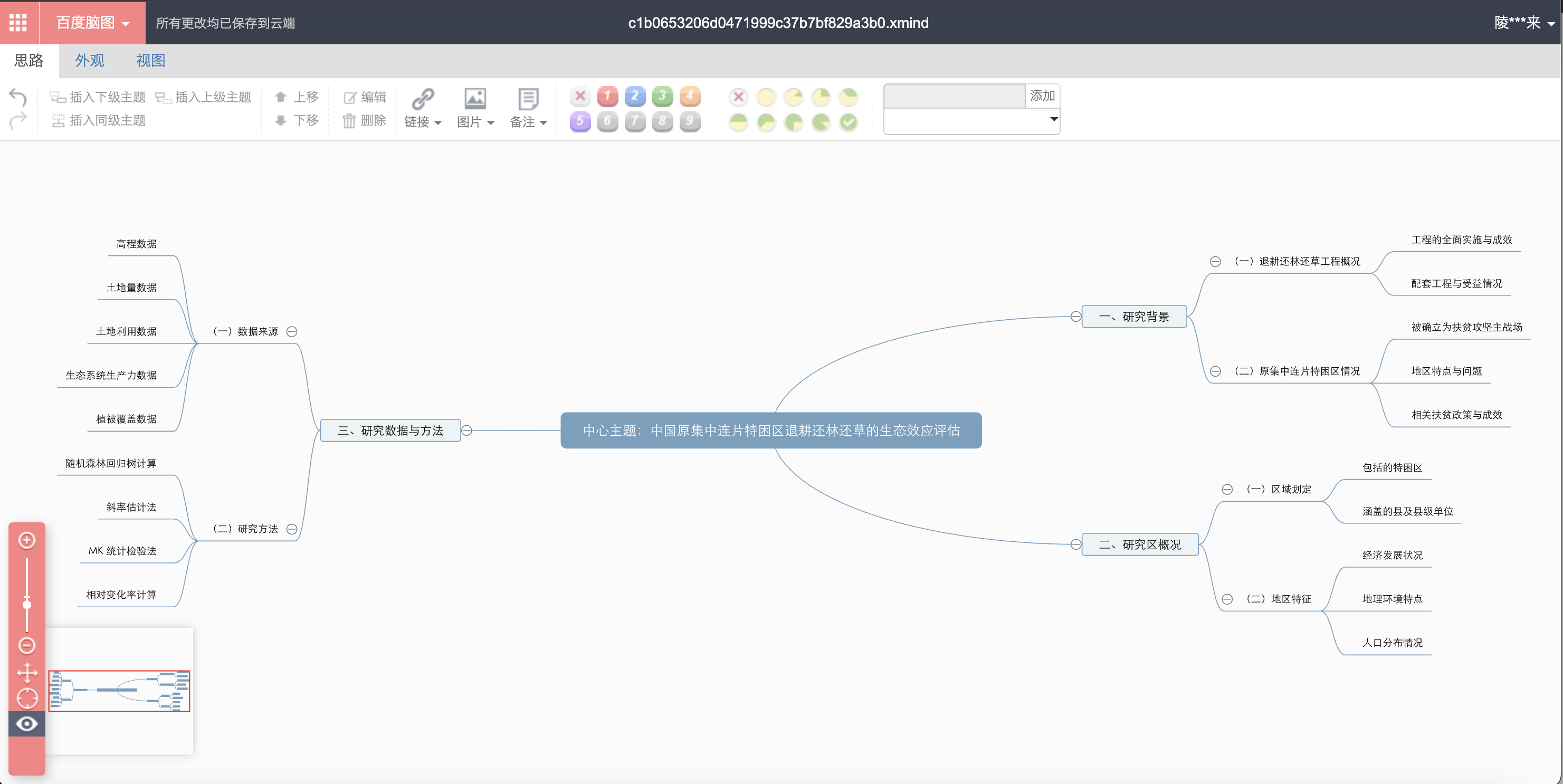Select 人口分布情况 leaf node
The height and width of the screenshot is (784, 1563).
(1392, 643)
